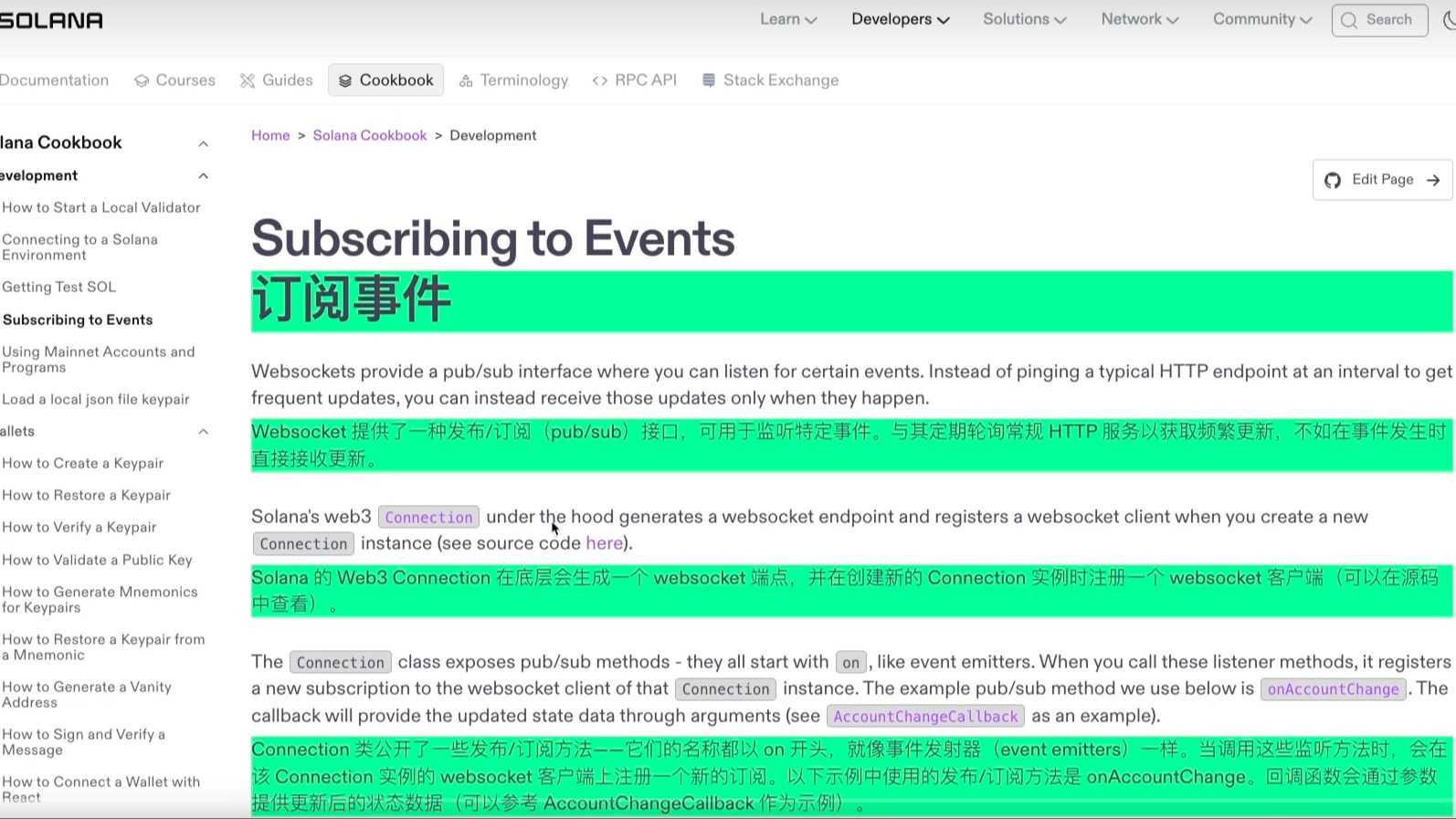1456x819 pixels.
Task: Collapse the Wallets sidebar section
Action: coord(203,431)
